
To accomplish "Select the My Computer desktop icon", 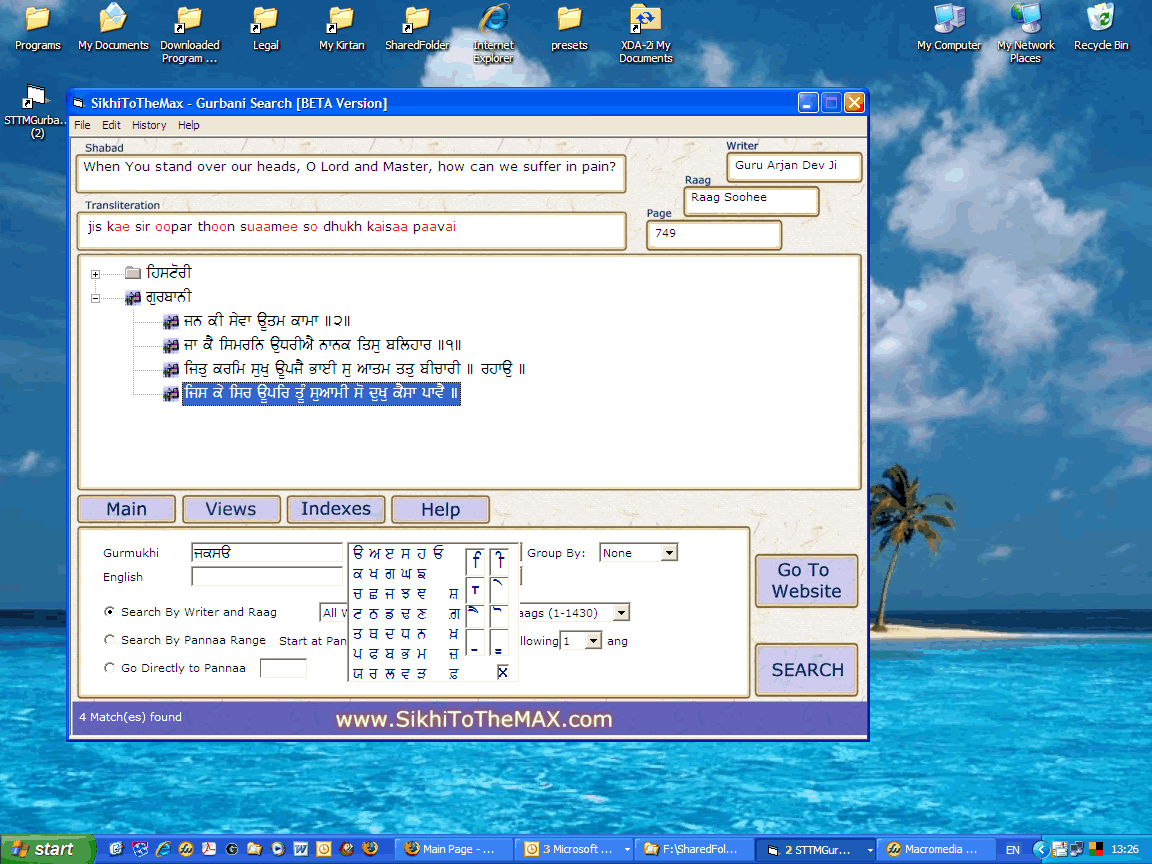I will tap(949, 27).
